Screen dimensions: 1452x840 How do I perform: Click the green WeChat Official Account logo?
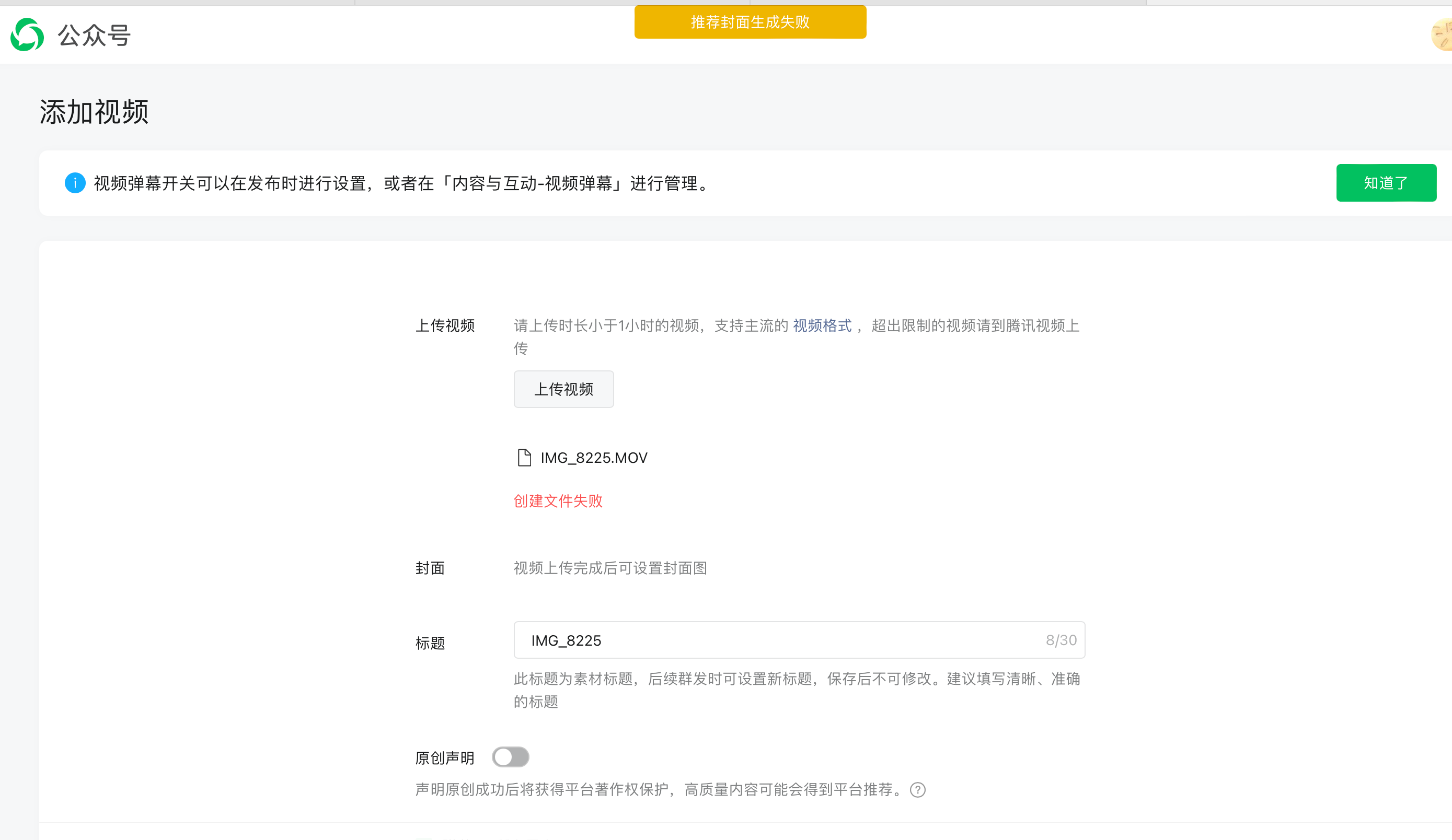27,34
